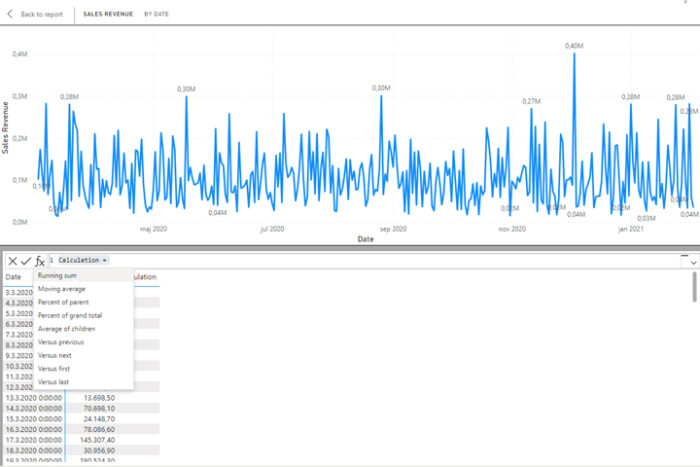The height and width of the screenshot is (467, 700).
Task: Click the value 13.698,50 in the table
Action: 99,398
